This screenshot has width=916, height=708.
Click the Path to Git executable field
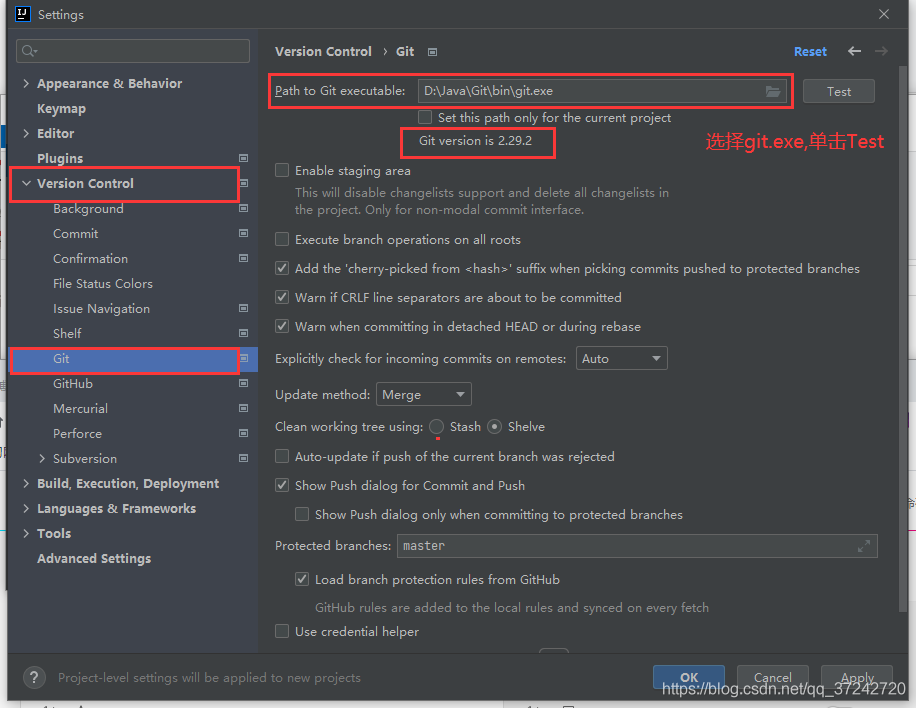pos(602,91)
